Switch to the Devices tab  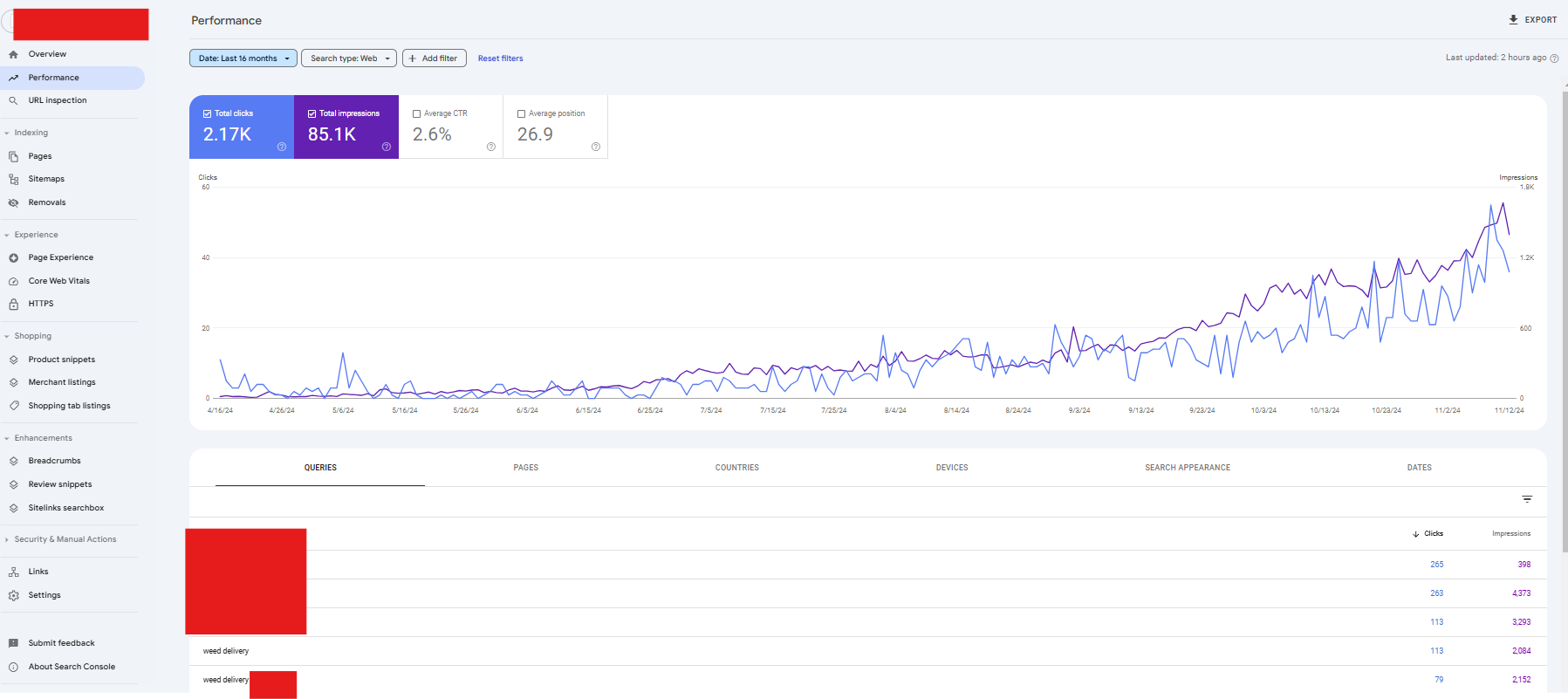(x=952, y=468)
